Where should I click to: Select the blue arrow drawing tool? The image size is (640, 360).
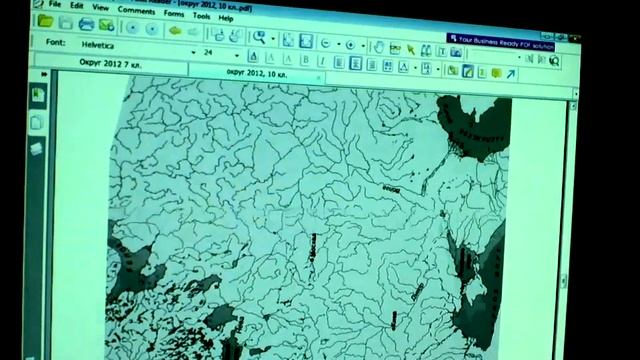point(511,74)
